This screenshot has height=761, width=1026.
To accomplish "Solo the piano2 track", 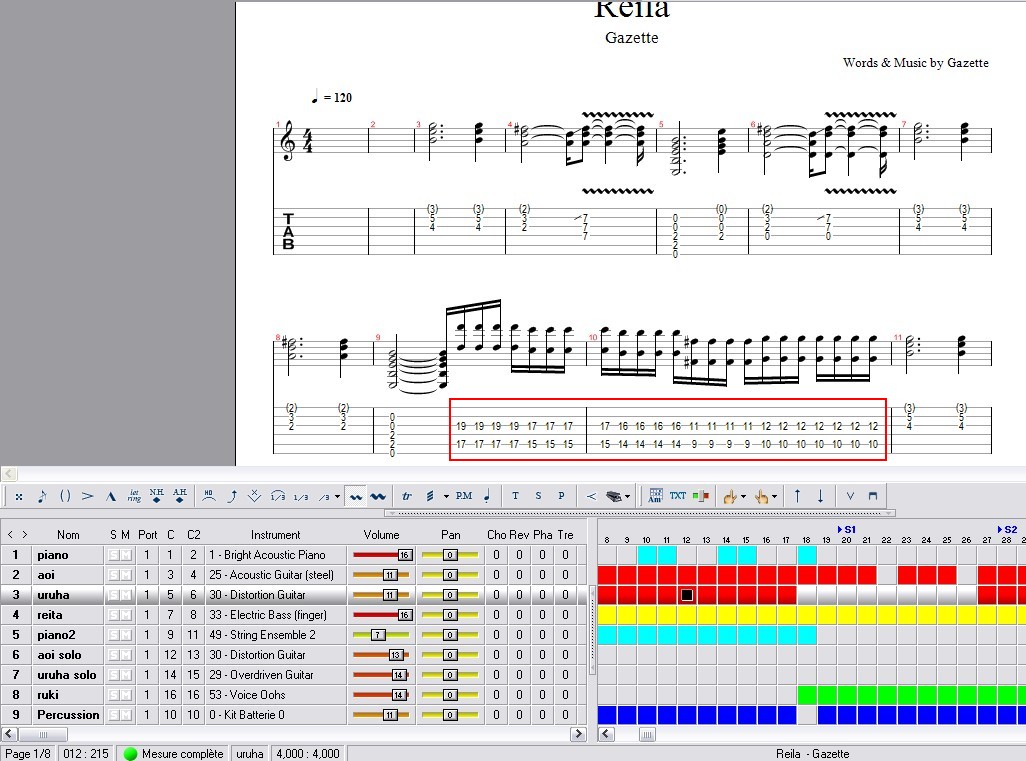I will click(x=114, y=635).
